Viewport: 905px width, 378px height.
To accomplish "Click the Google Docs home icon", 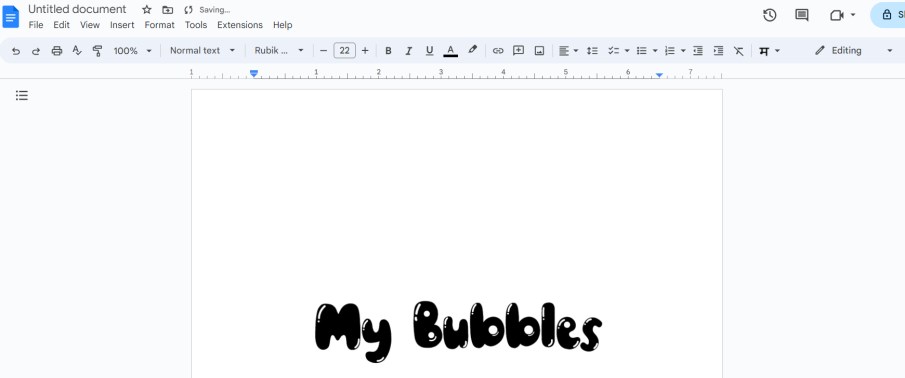I will [x=10, y=17].
